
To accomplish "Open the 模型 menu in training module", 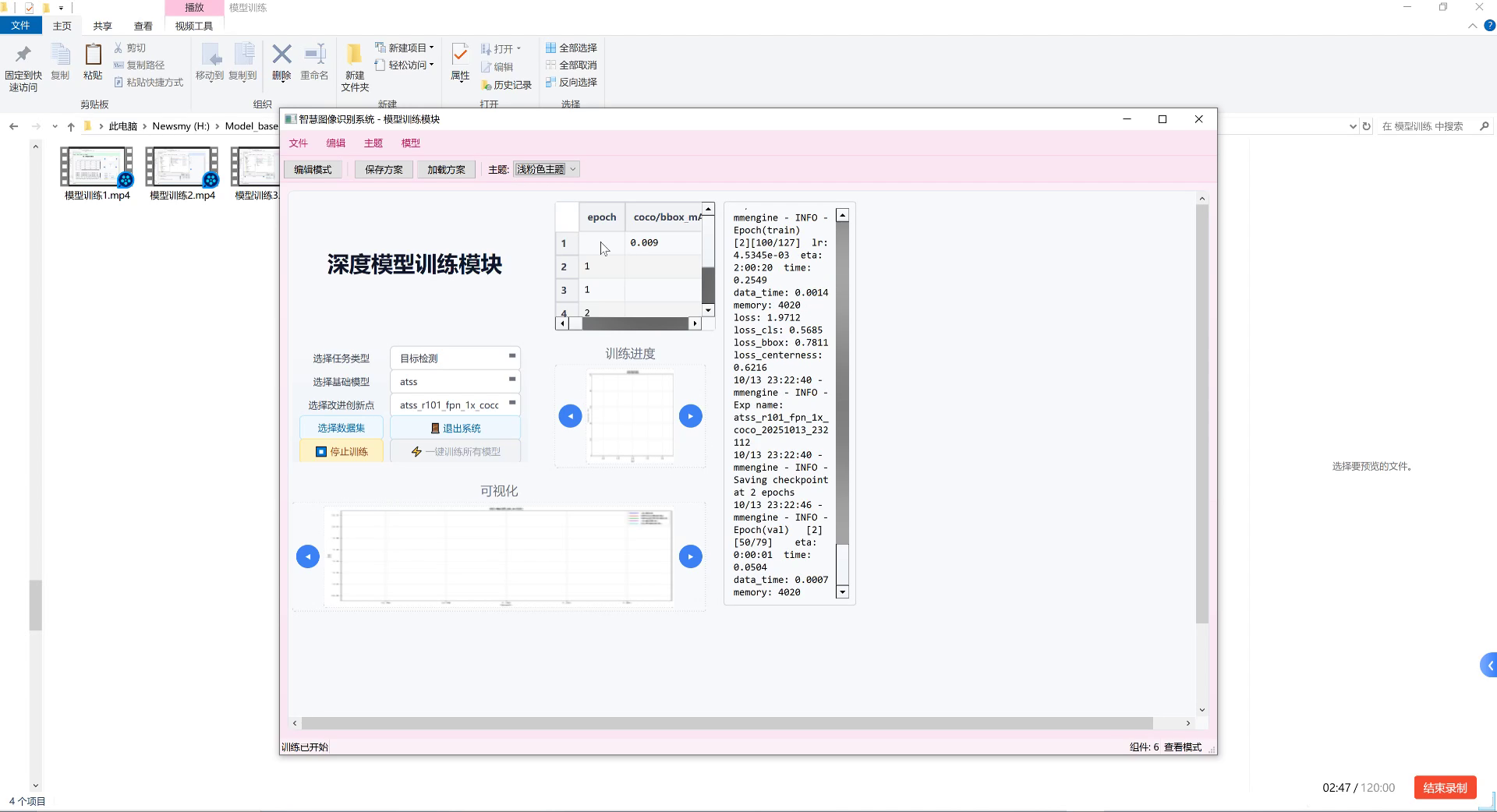I will (x=411, y=143).
